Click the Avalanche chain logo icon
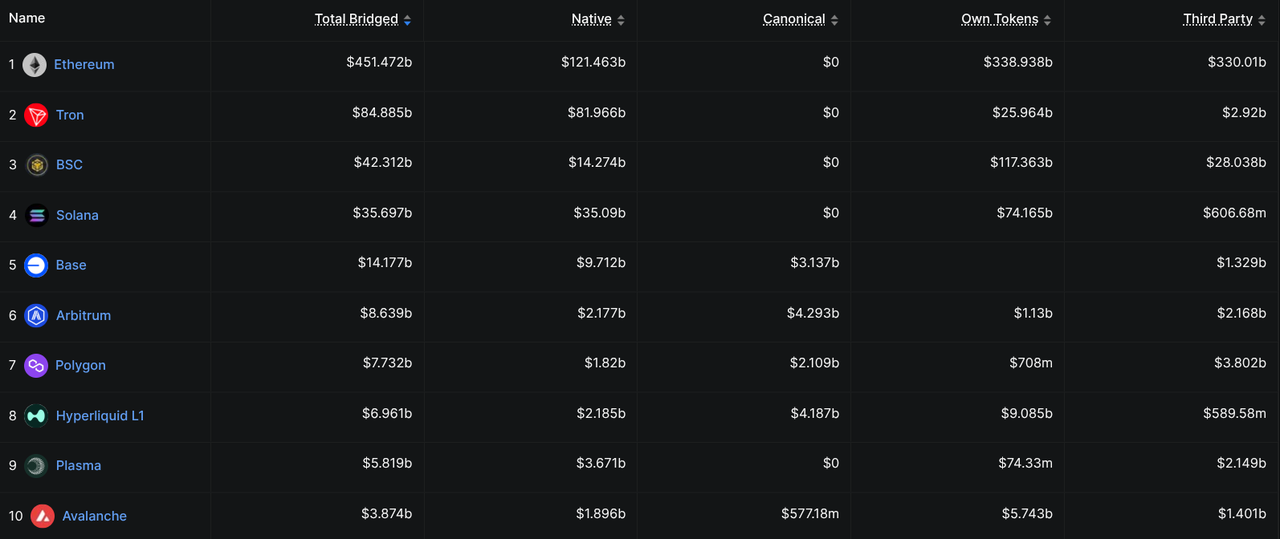 pyautogui.click(x=43, y=516)
